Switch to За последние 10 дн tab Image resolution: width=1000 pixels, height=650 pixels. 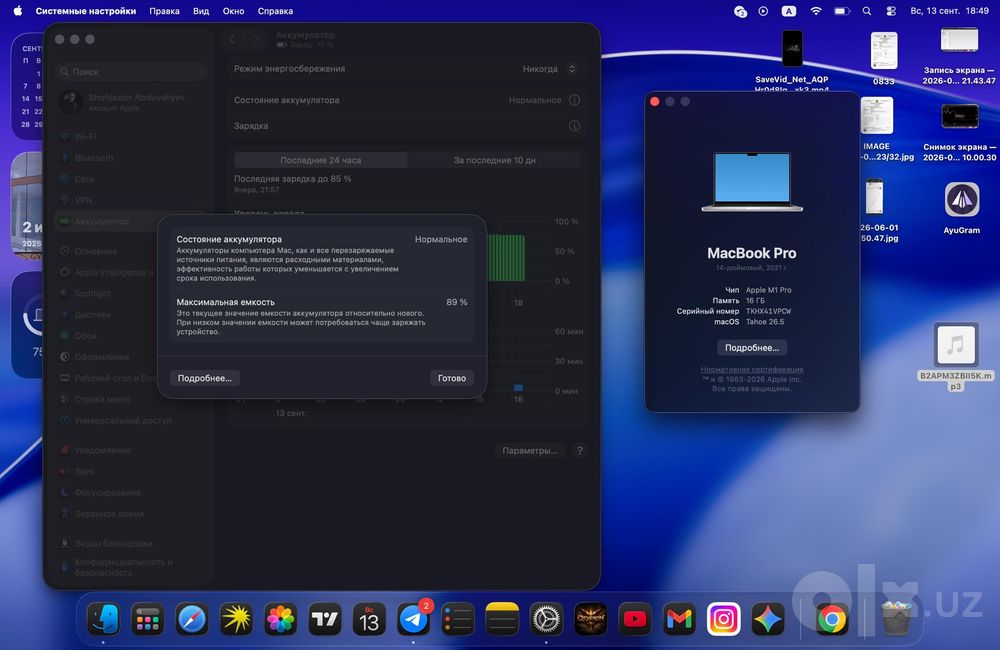click(x=495, y=160)
